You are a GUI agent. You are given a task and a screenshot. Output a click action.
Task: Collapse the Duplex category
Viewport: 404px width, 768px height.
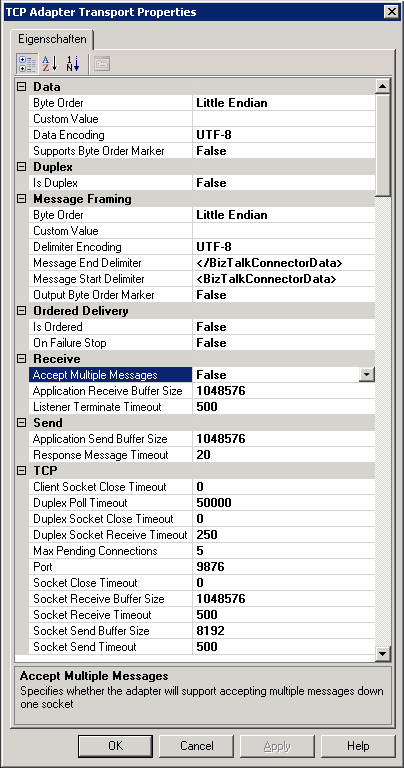(x=22, y=167)
